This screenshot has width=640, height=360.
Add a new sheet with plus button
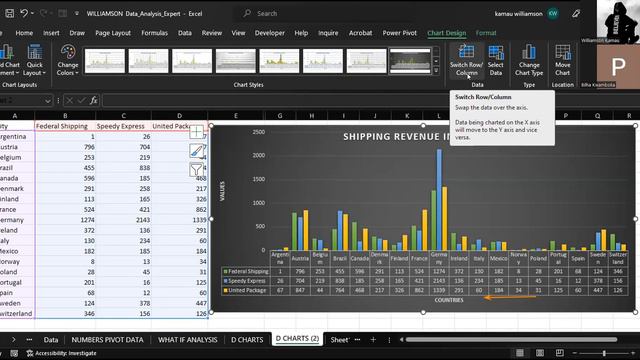point(373,340)
